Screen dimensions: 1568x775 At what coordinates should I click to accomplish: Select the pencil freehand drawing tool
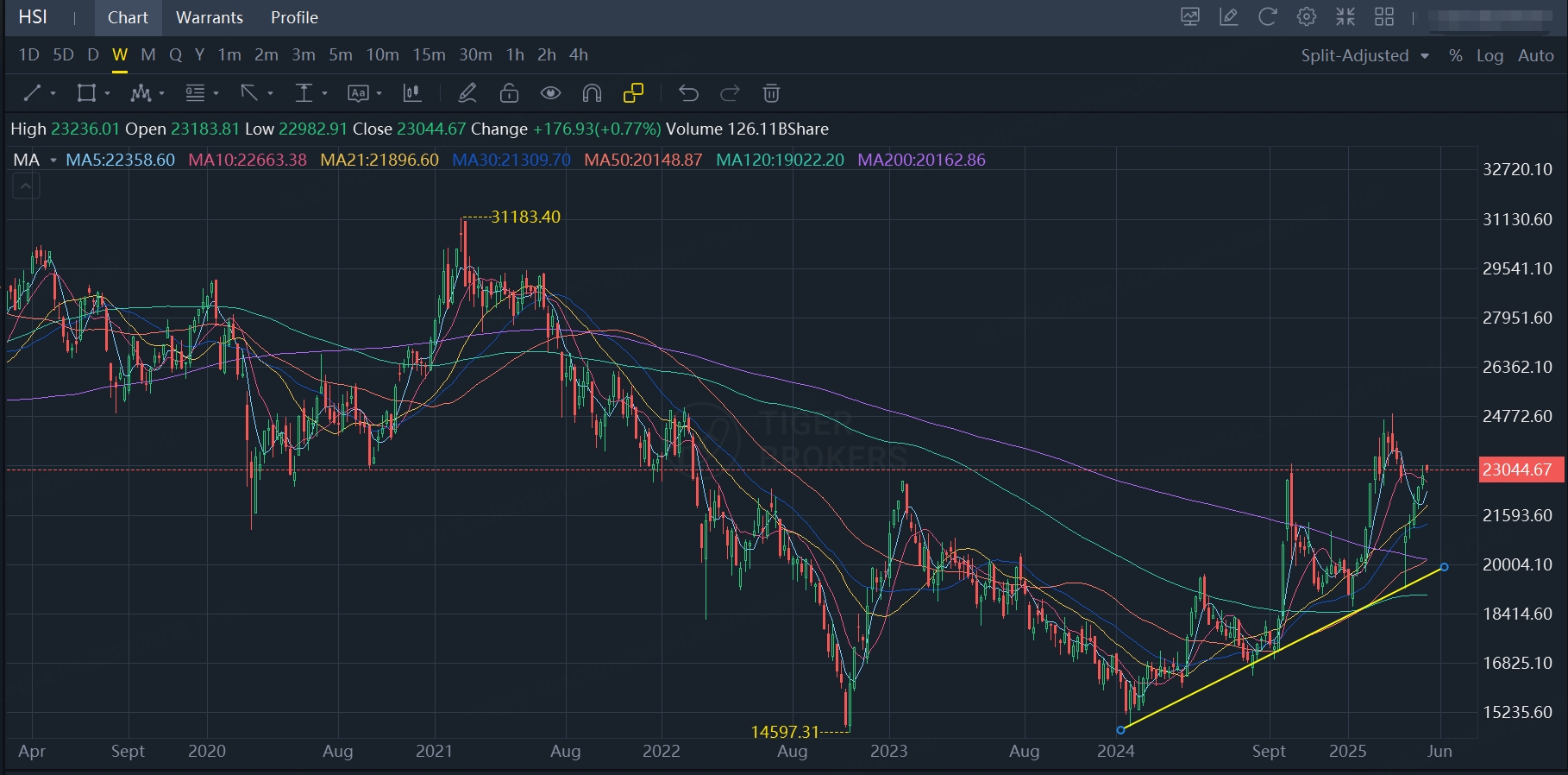[467, 93]
